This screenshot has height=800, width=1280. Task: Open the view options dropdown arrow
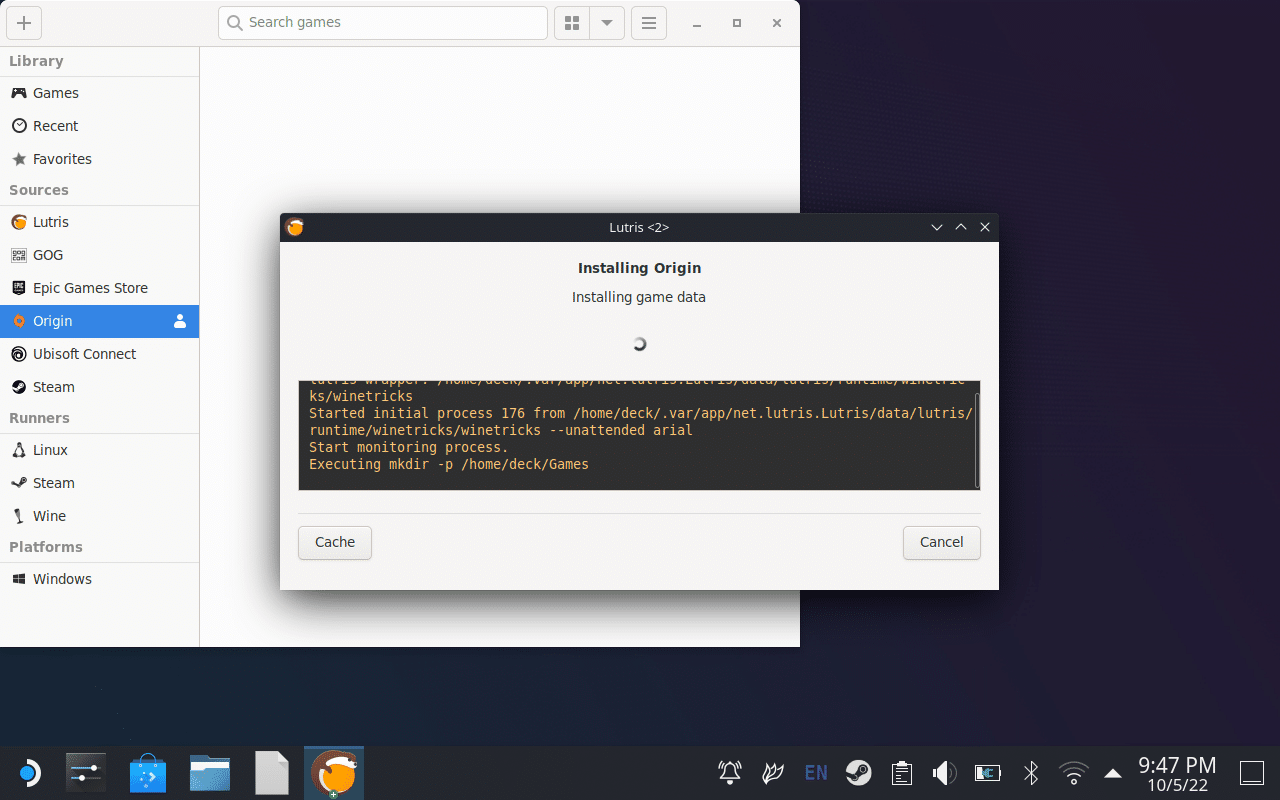pos(607,23)
